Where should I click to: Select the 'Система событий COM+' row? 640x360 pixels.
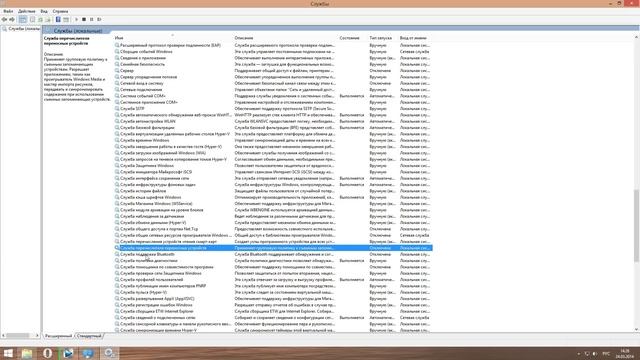(273, 96)
